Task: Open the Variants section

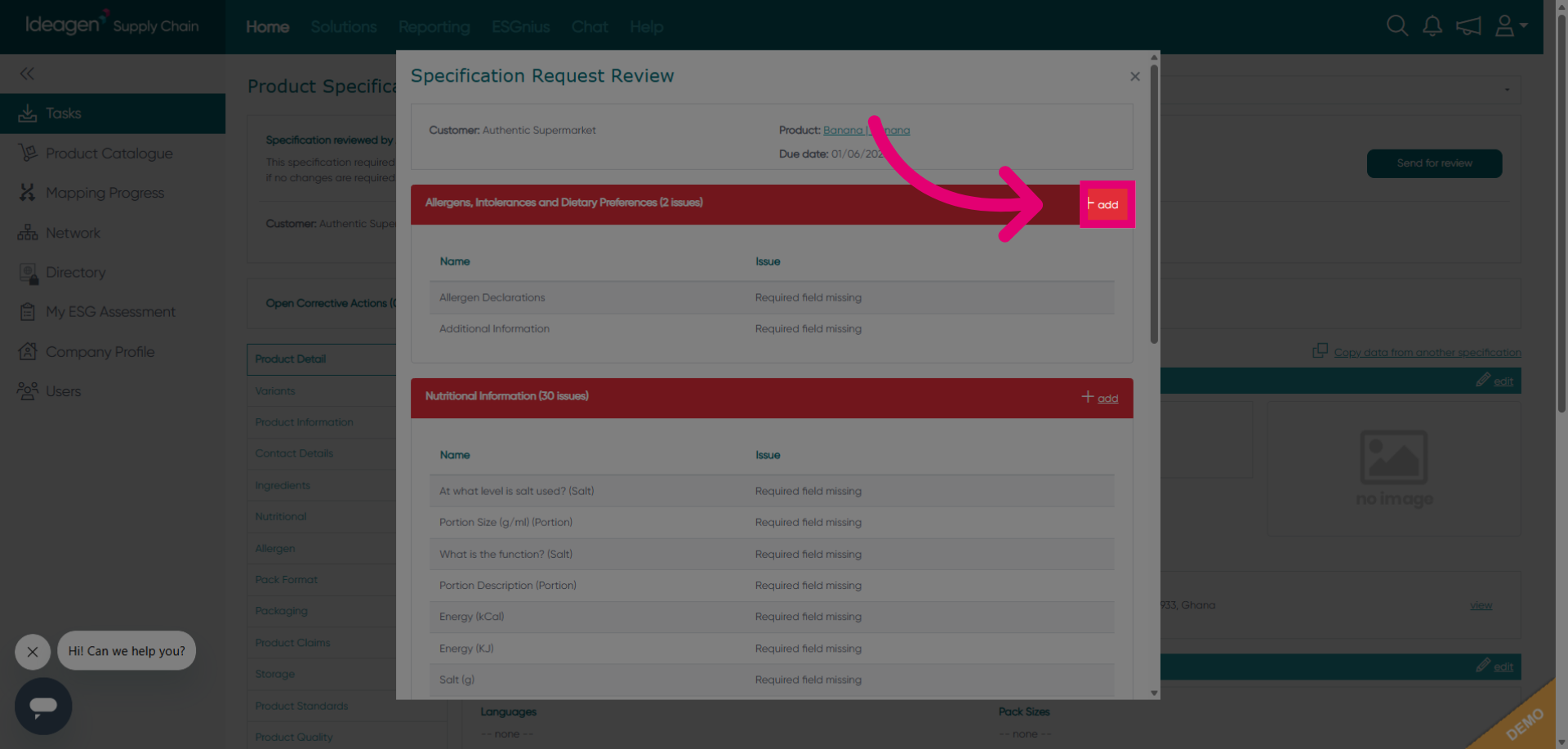Action: (x=275, y=391)
